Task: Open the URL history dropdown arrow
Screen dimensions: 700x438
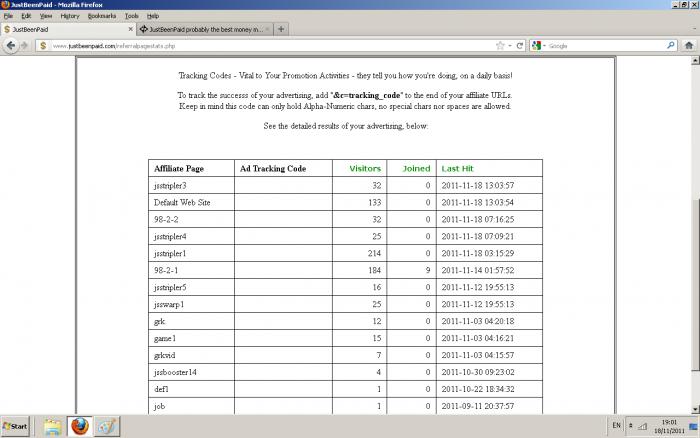Action: click(x=510, y=46)
